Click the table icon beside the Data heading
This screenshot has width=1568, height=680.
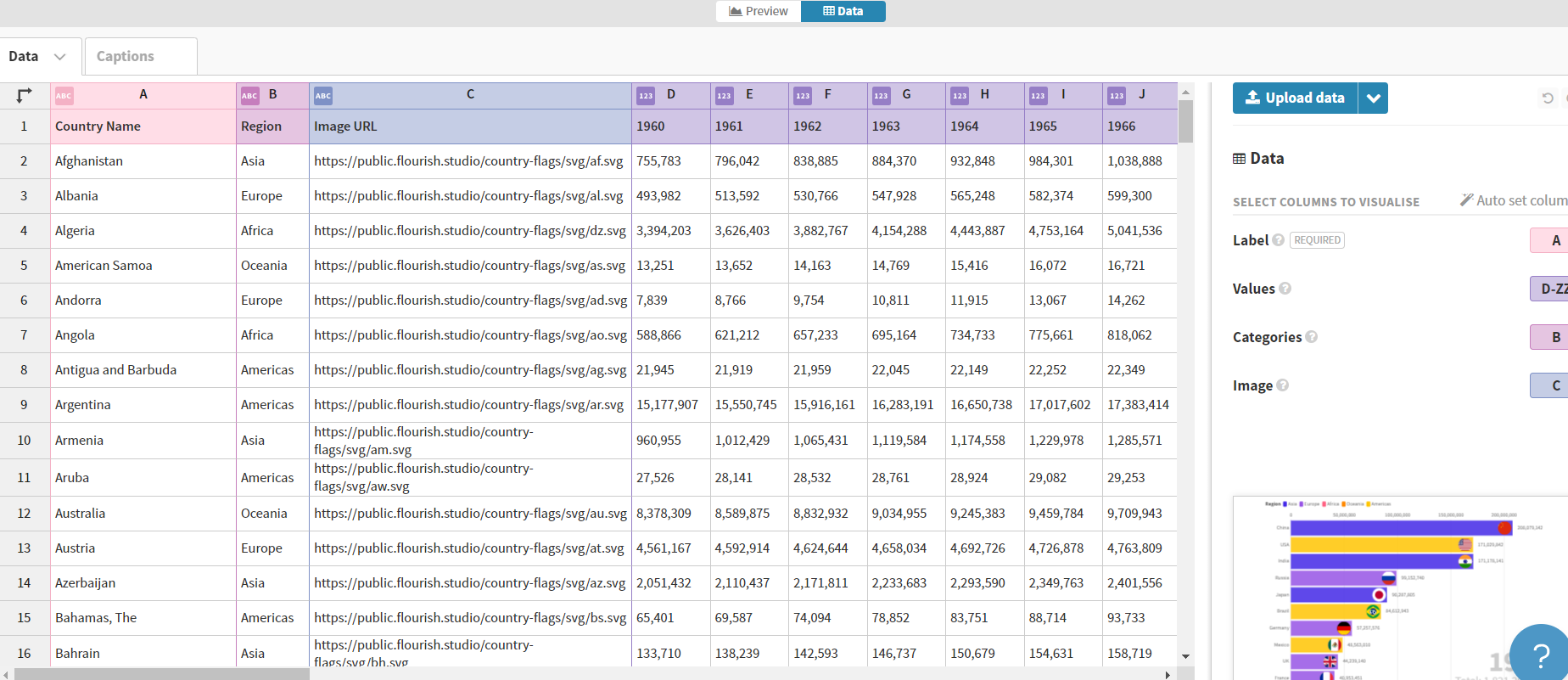1239,159
